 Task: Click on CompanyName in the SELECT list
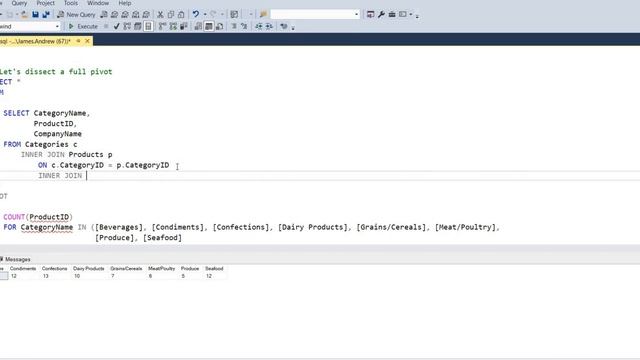pos(58,134)
